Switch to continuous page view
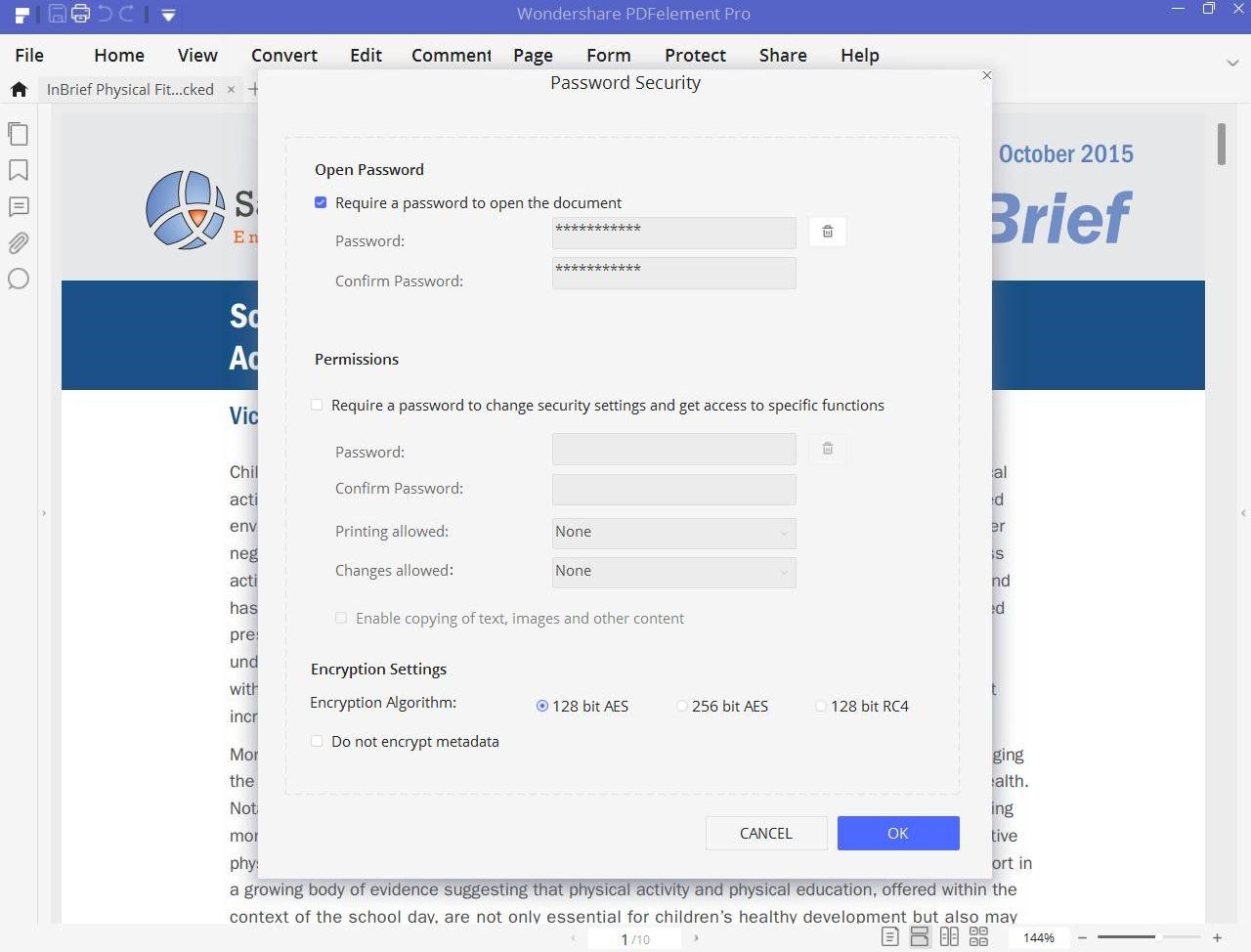The image size is (1251, 952). [920, 937]
